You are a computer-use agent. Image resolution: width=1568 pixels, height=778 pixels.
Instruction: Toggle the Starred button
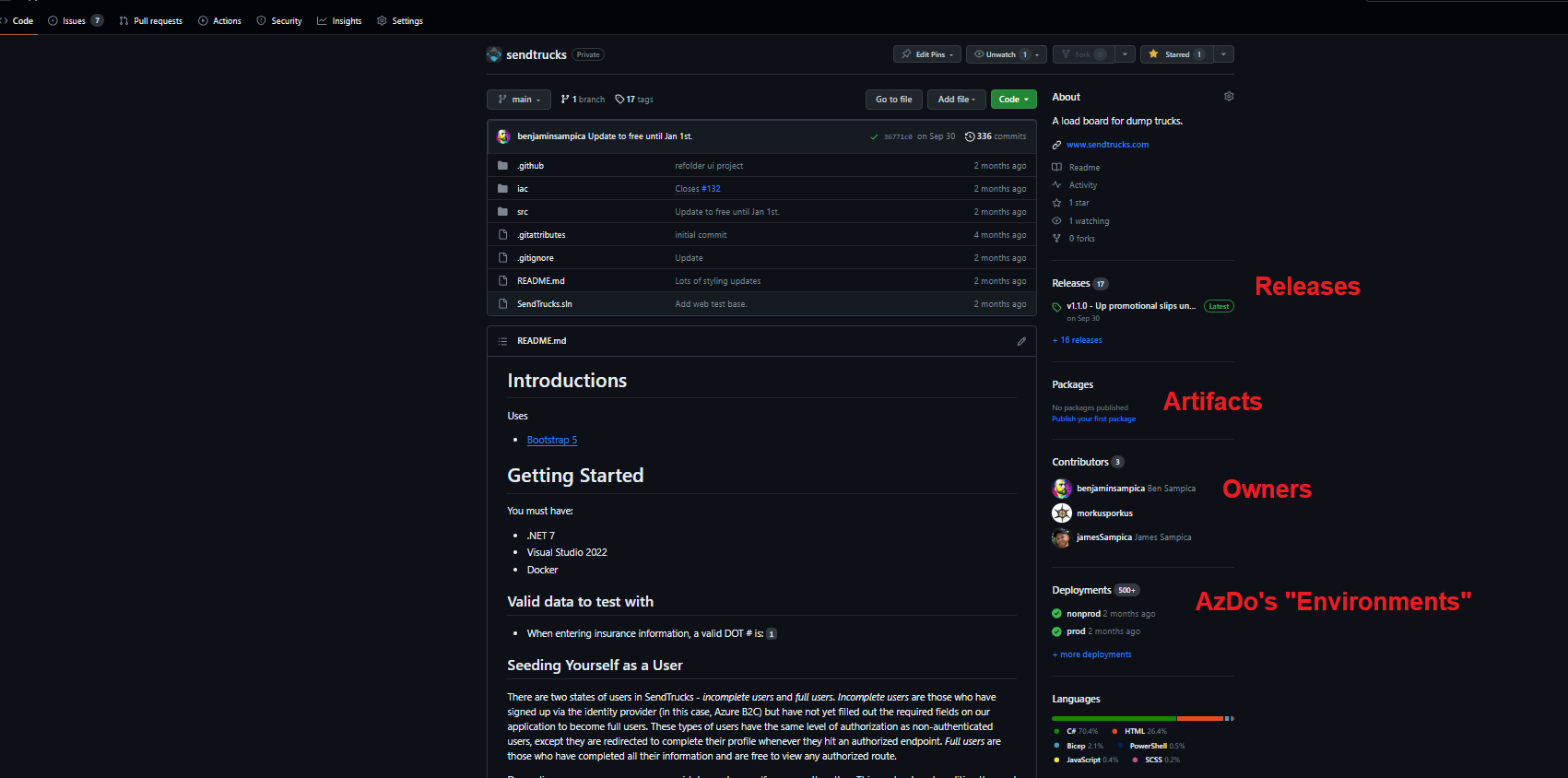pos(1177,54)
